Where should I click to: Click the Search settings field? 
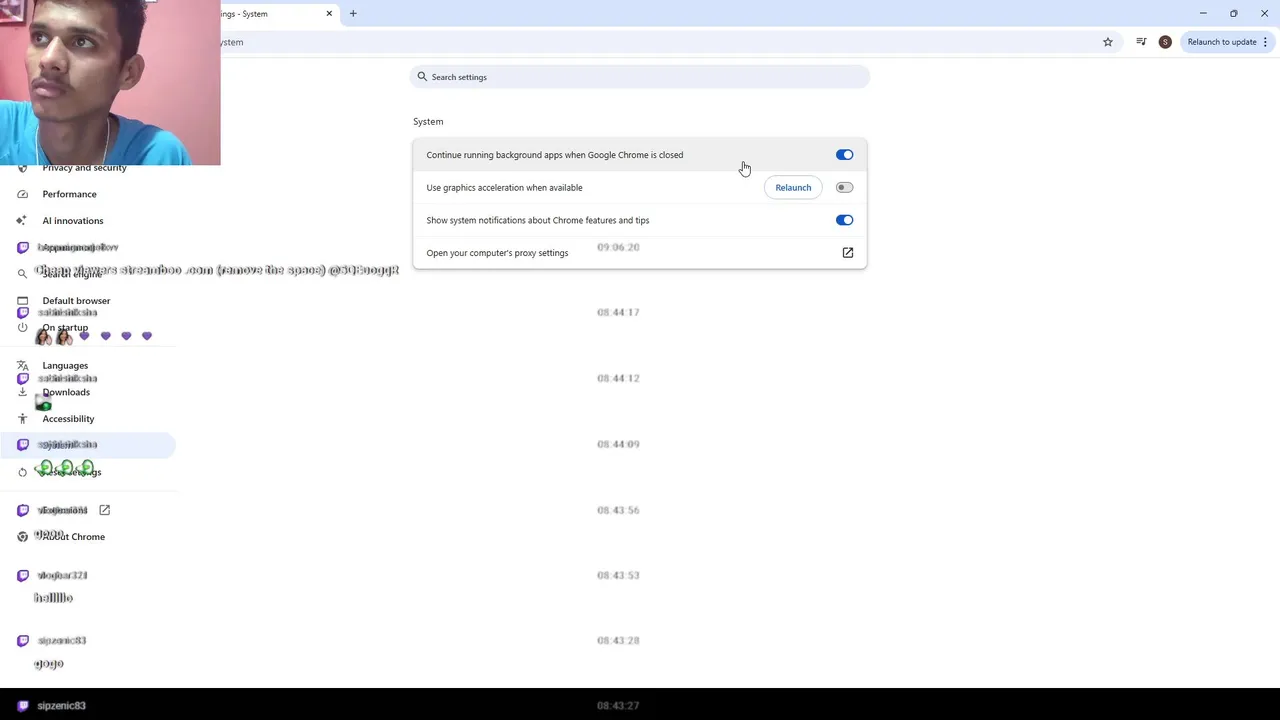[x=640, y=77]
